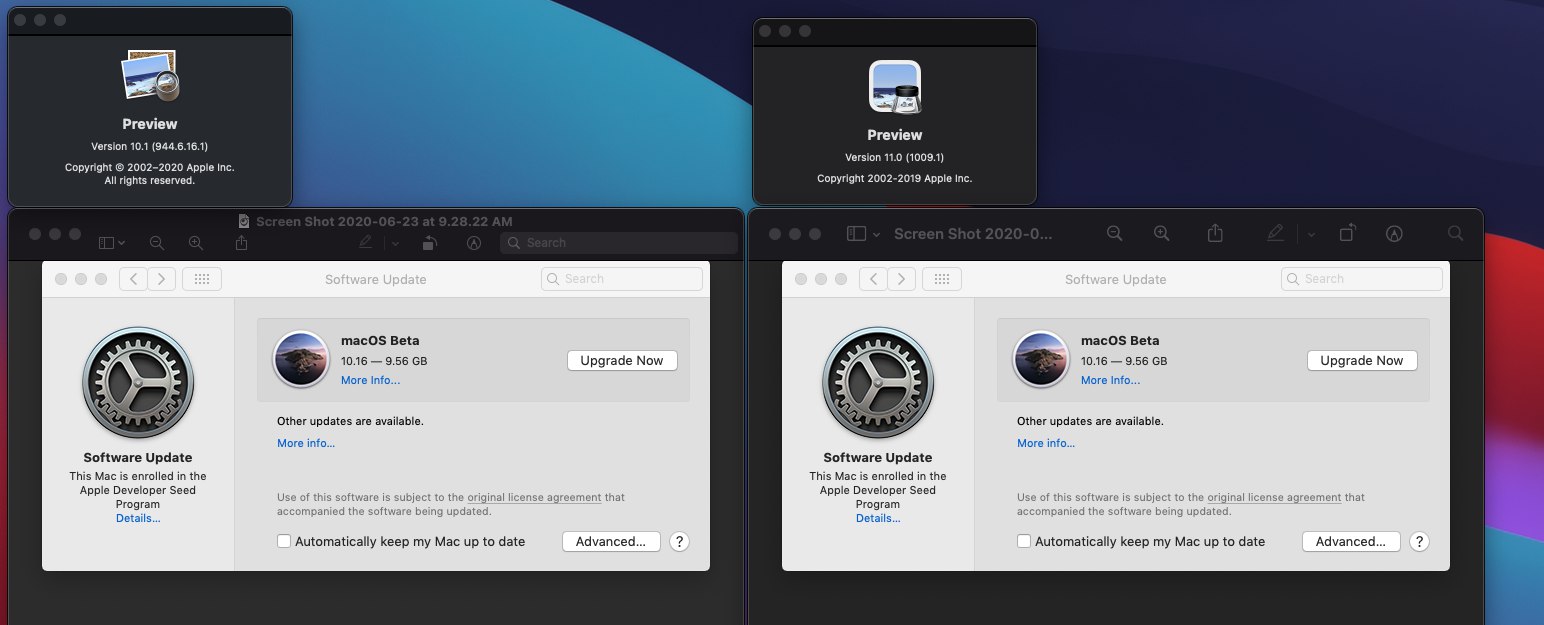Click share icon in Screen Shot 2020-0… window
Screen dimensions: 1544x625
pos(1215,233)
